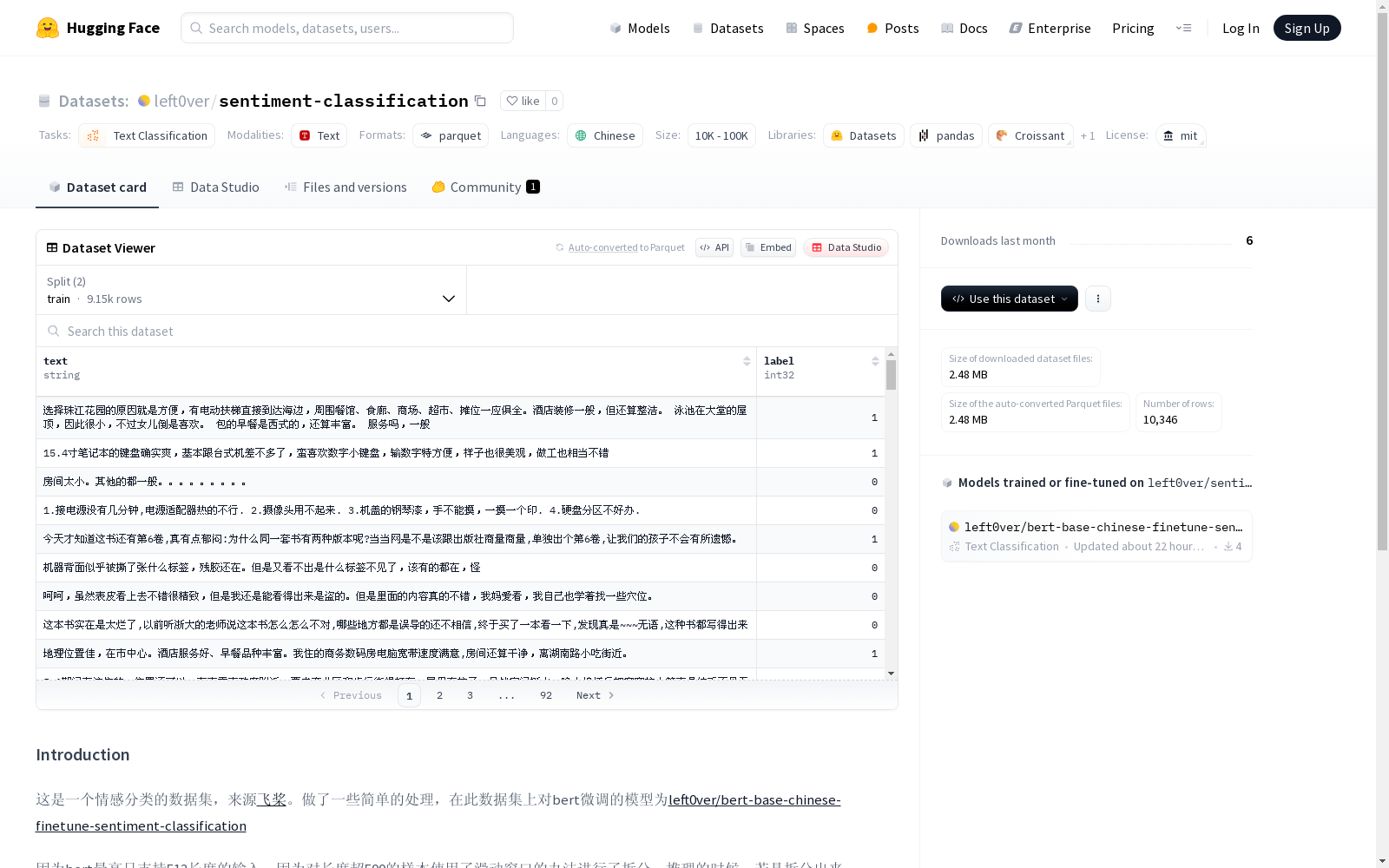This screenshot has width=1389, height=868.
Task: Open the dataset options three-dot menu
Action: point(1098,299)
